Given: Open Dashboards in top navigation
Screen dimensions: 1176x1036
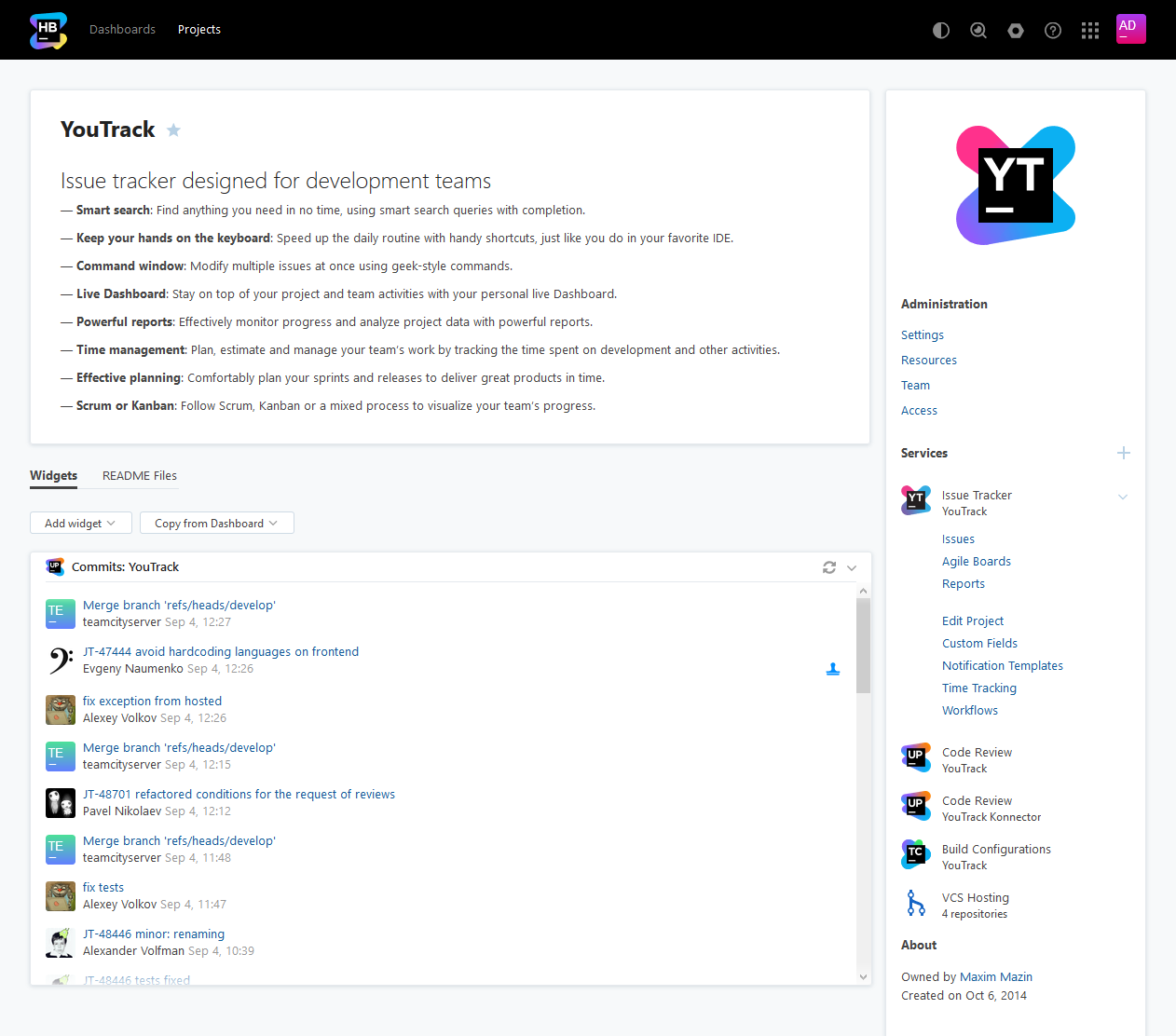Looking at the screenshot, I should tap(122, 30).
